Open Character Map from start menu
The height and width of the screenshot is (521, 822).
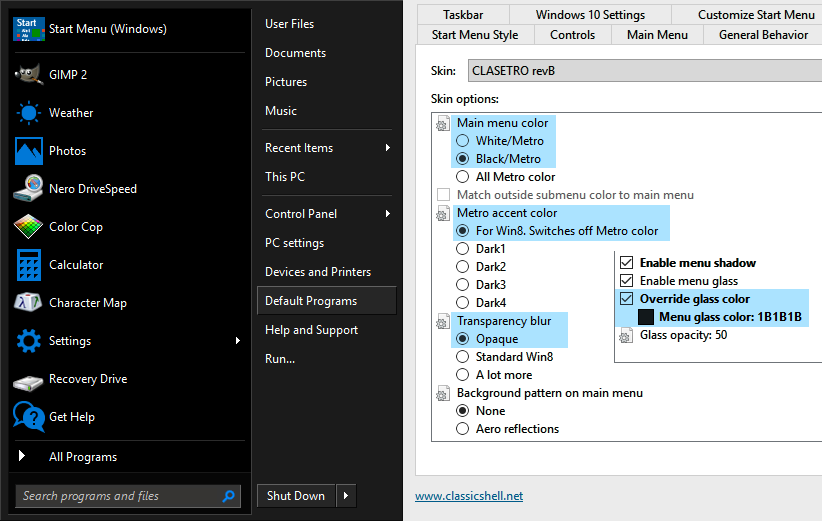pos(29,303)
